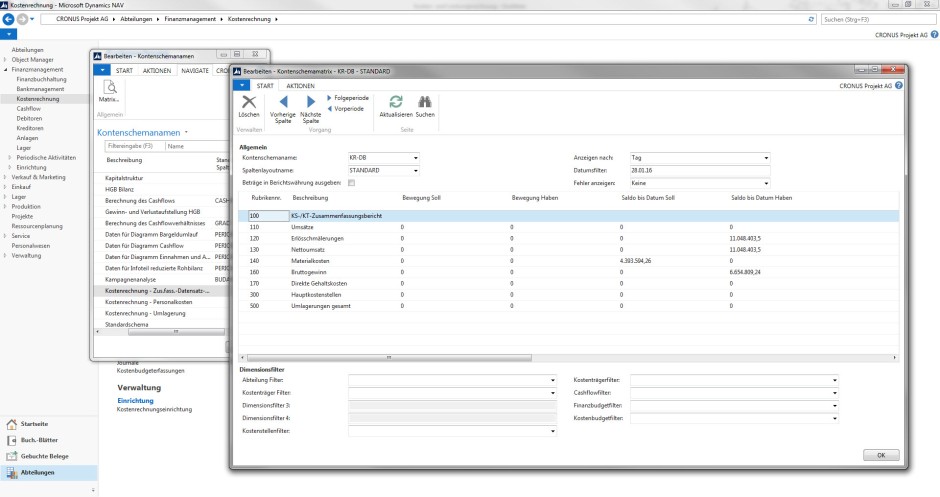This screenshot has height=497, width=940.
Task: Open Suchen binoculars search tool
Action: tap(424, 103)
